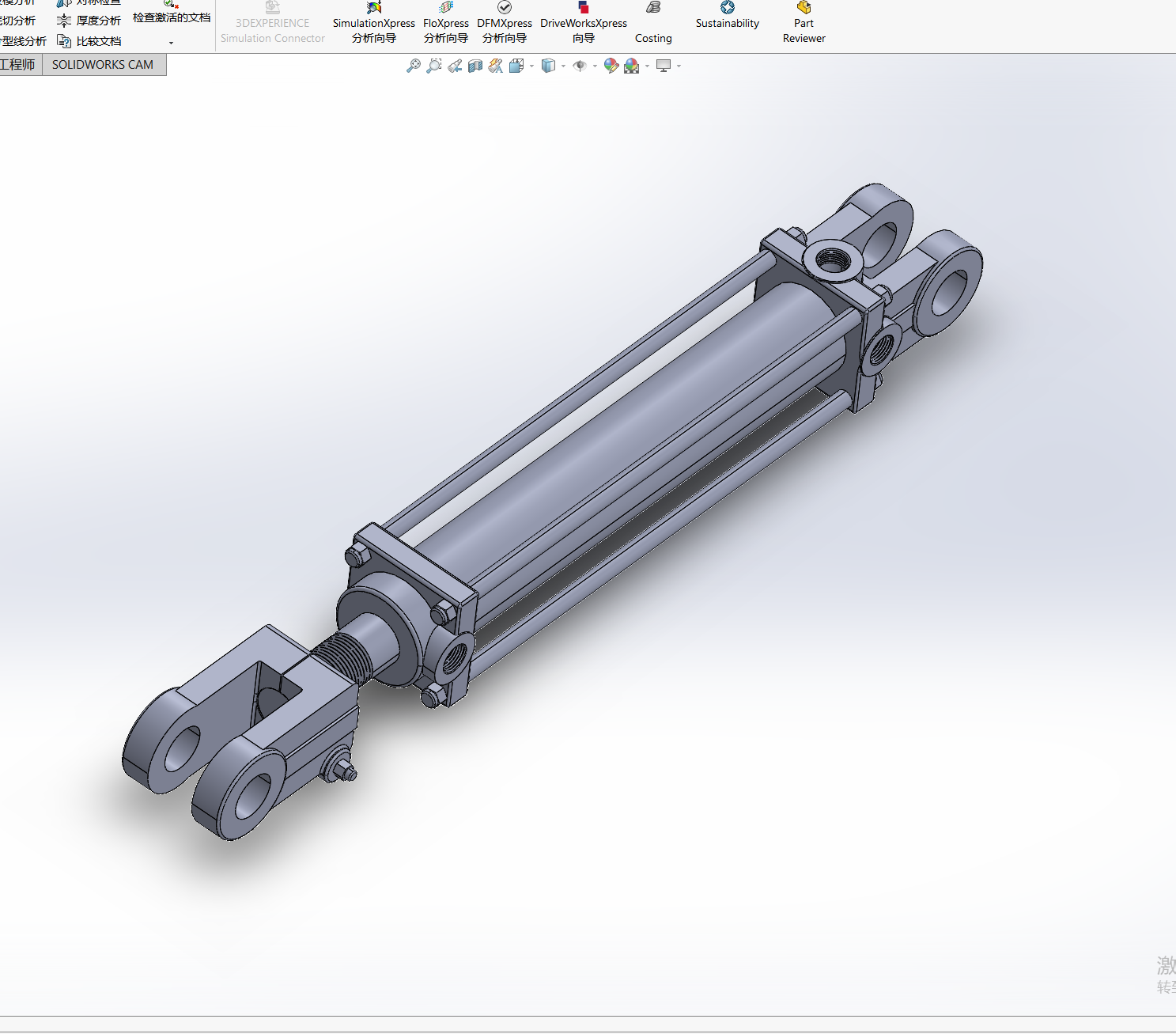Open the Display Style dropdown arrow
The image size is (1176, 1034).
563,66
